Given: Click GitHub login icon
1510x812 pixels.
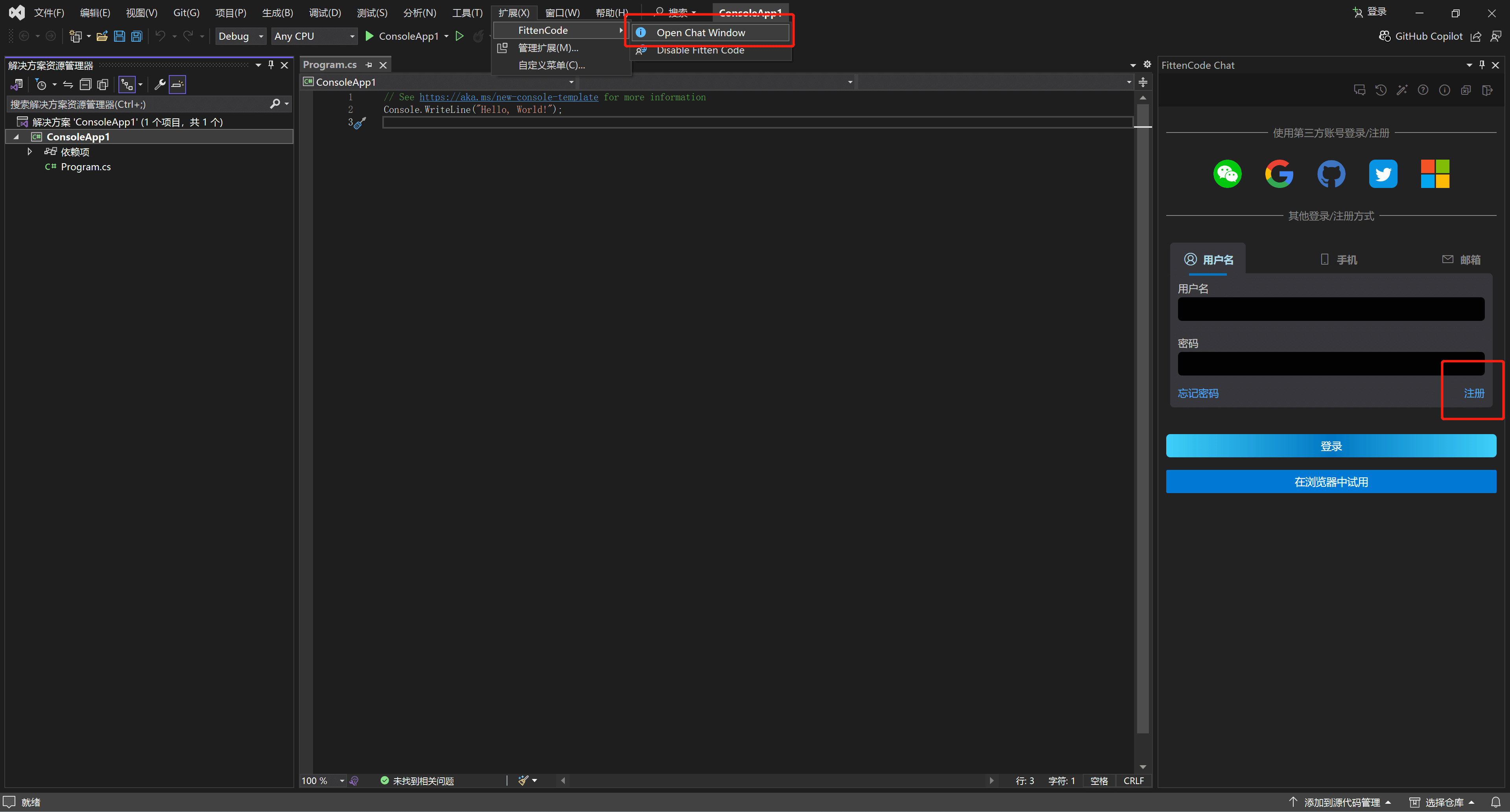Looking at the screenshot, I should coord(1331,173).
